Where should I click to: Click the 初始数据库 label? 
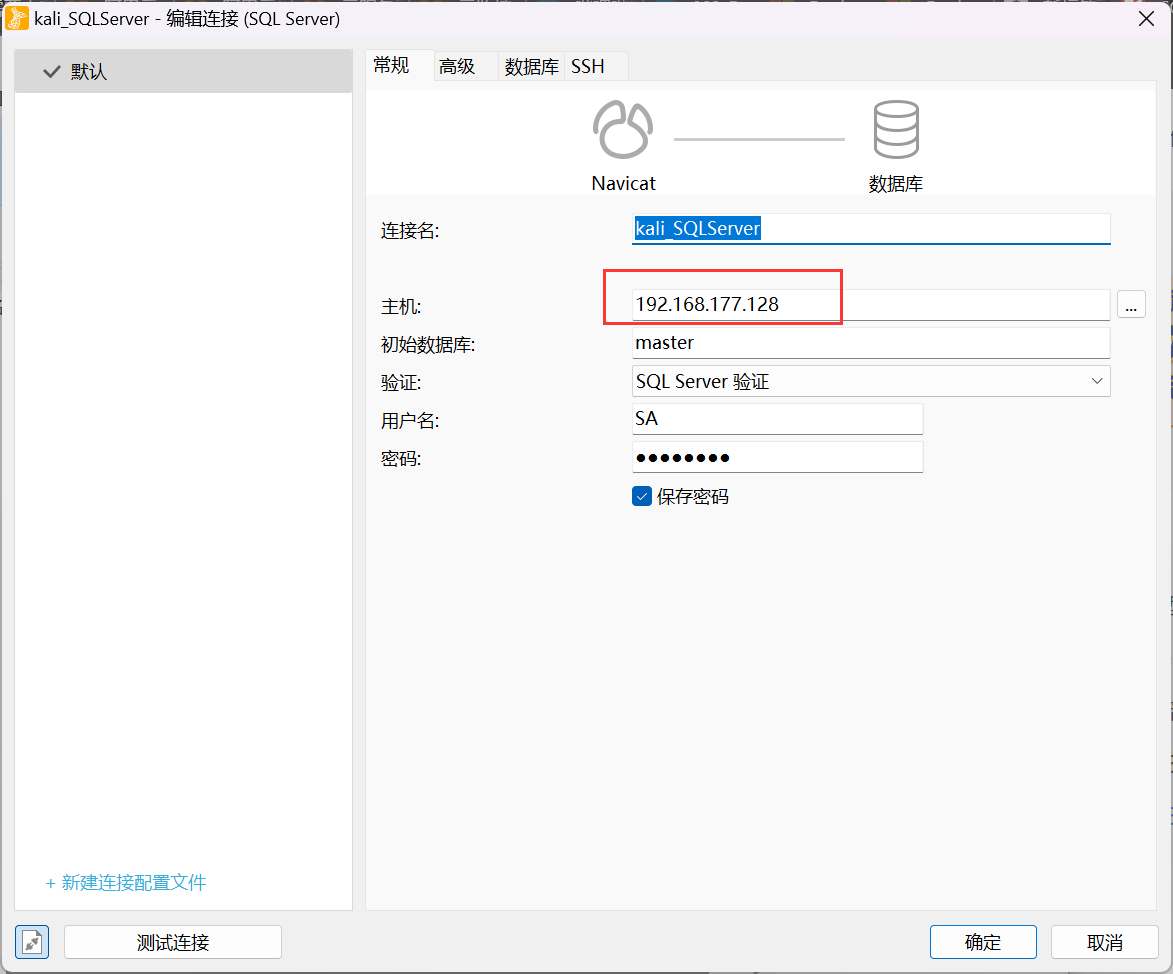428,345
